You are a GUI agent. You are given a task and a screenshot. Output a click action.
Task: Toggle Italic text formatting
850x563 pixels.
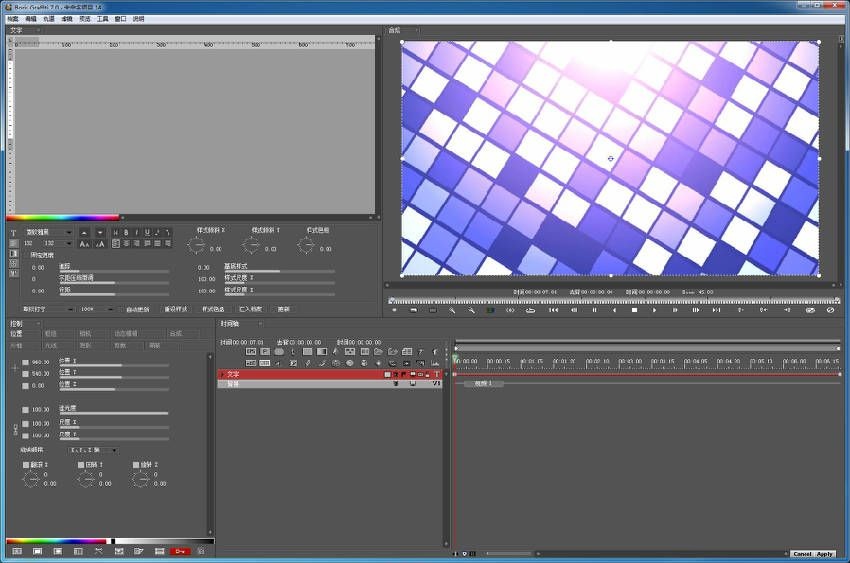137,233
